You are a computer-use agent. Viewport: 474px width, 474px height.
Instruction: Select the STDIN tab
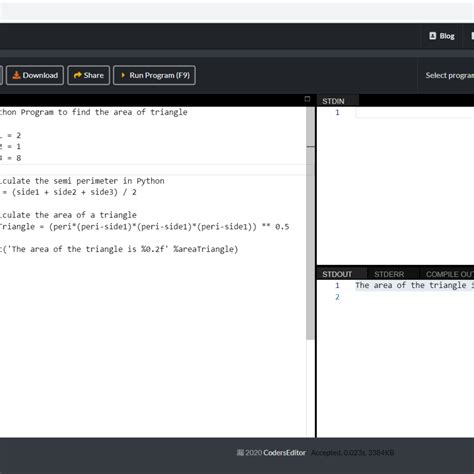point(333,101)
